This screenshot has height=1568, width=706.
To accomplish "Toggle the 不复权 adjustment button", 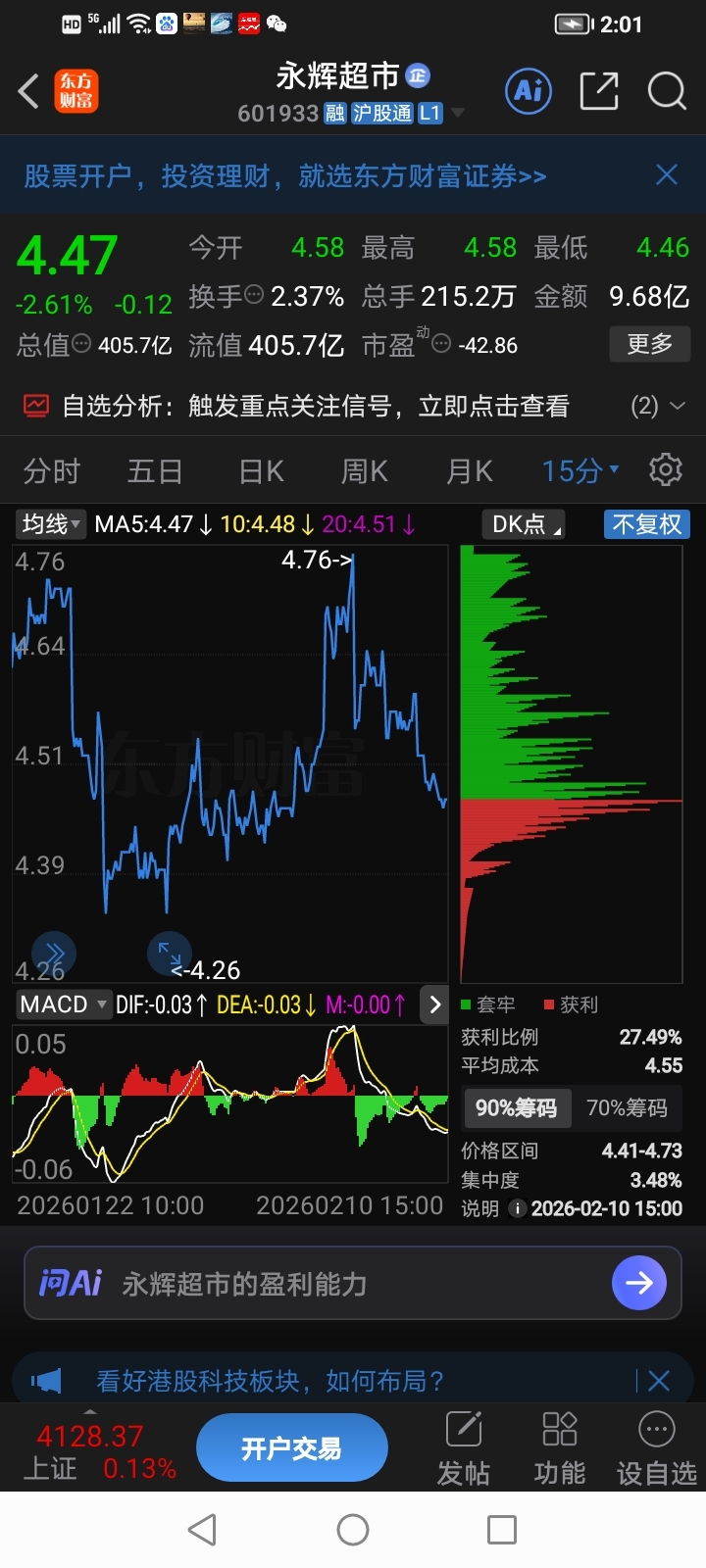I will 646,524.
